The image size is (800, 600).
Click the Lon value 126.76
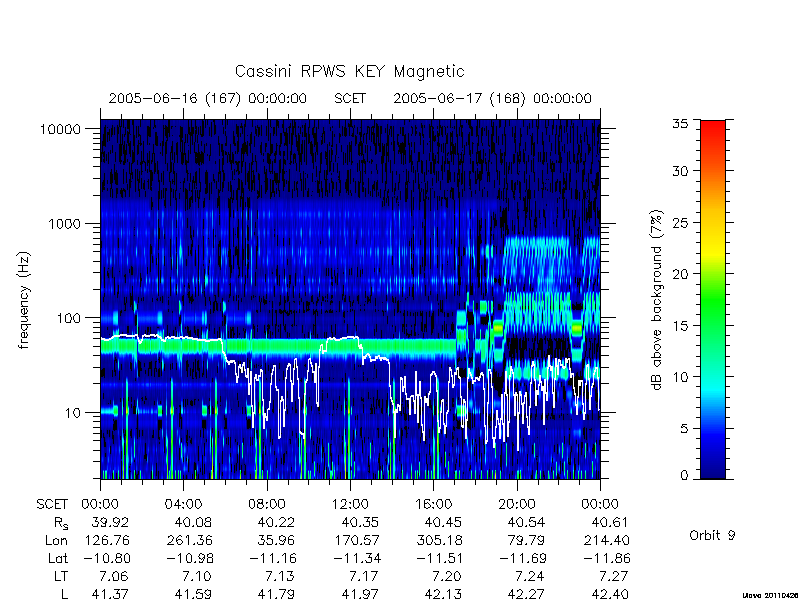106,540
